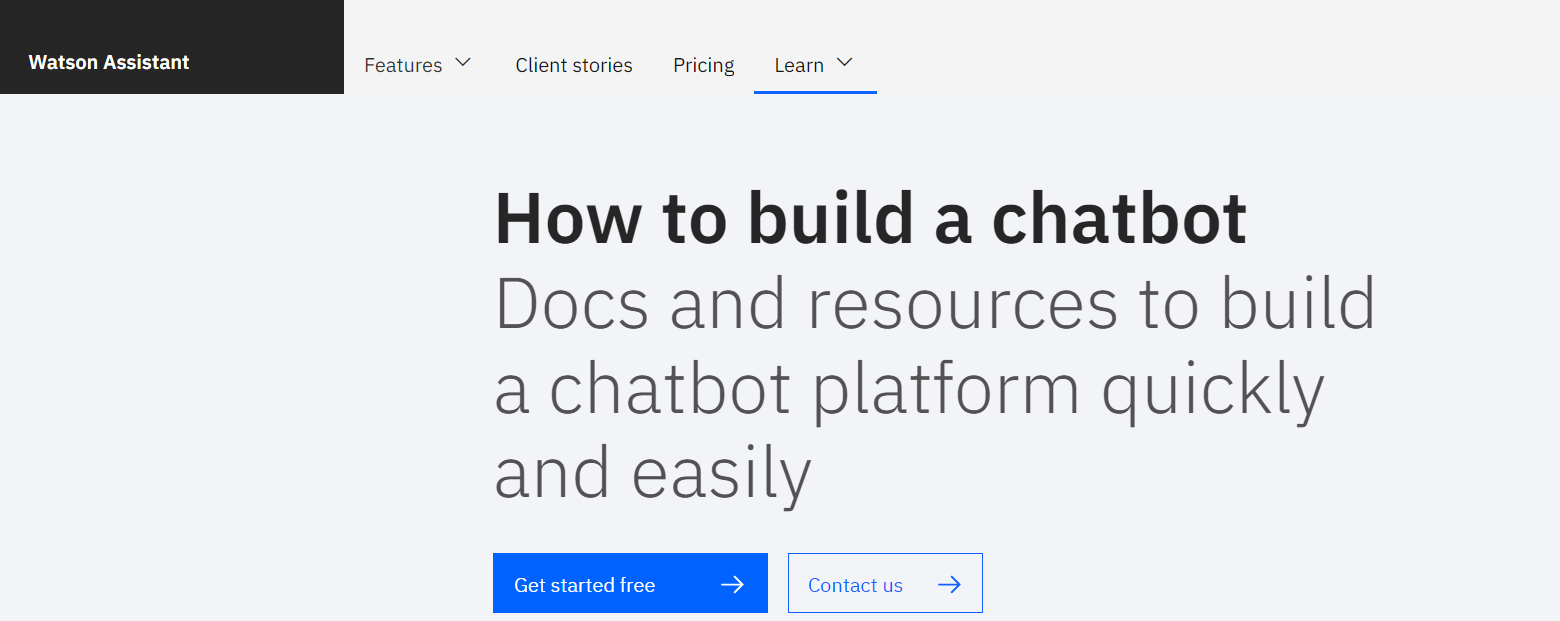
Task: Click the white arrow icon in Get started free
Action: (x=733, y=584)
